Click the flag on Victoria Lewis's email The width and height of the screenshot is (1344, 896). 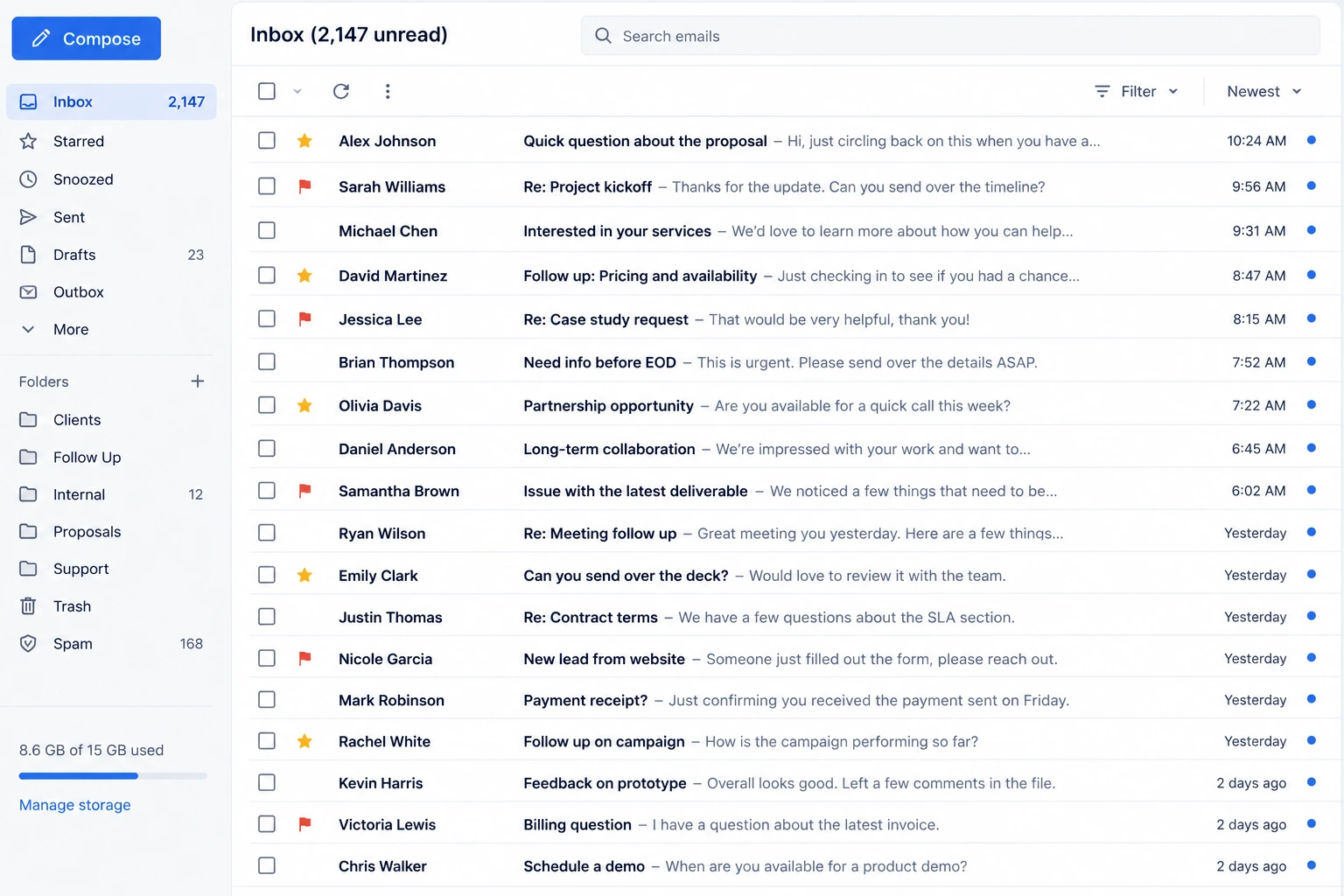[304, 823]
